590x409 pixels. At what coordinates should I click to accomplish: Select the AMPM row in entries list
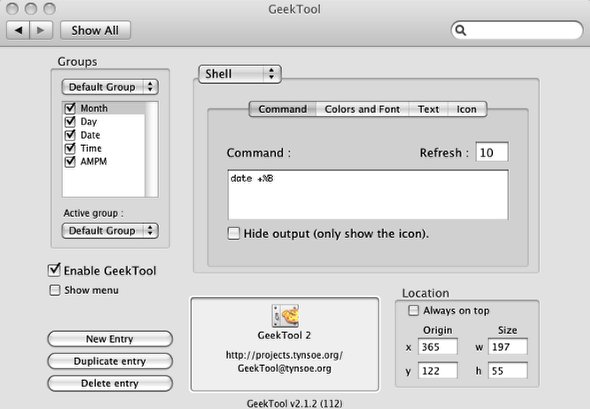coord(104,161)
